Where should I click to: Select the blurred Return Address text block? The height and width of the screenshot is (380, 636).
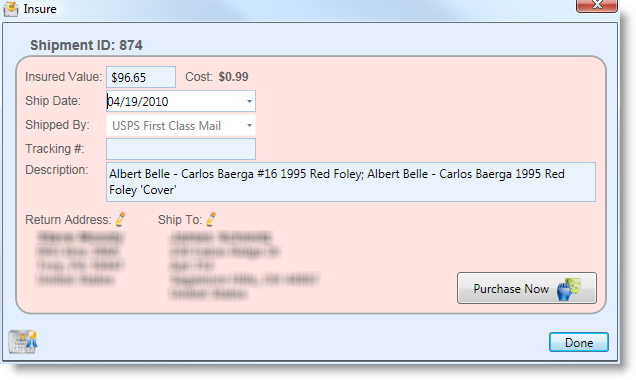point(80,258)
